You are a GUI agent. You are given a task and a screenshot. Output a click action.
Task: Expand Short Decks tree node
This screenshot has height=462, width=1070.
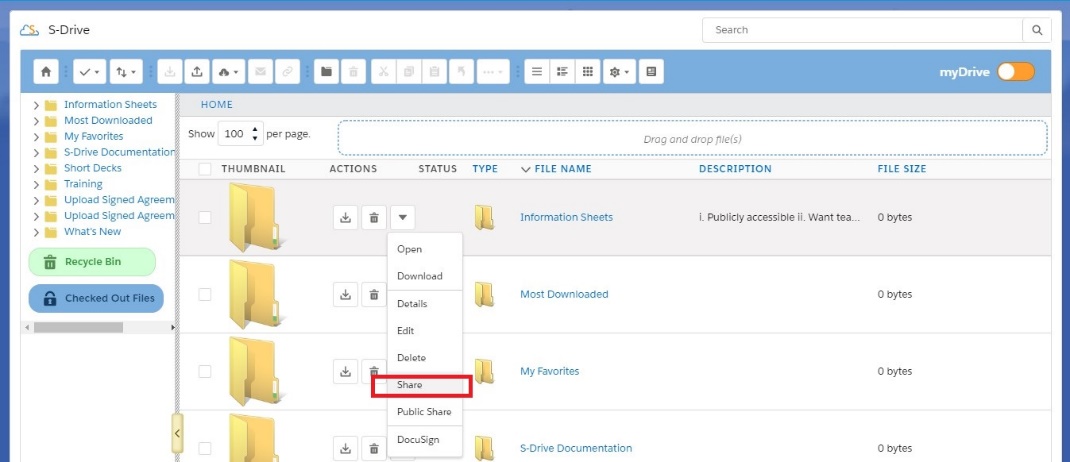point(36,169)
